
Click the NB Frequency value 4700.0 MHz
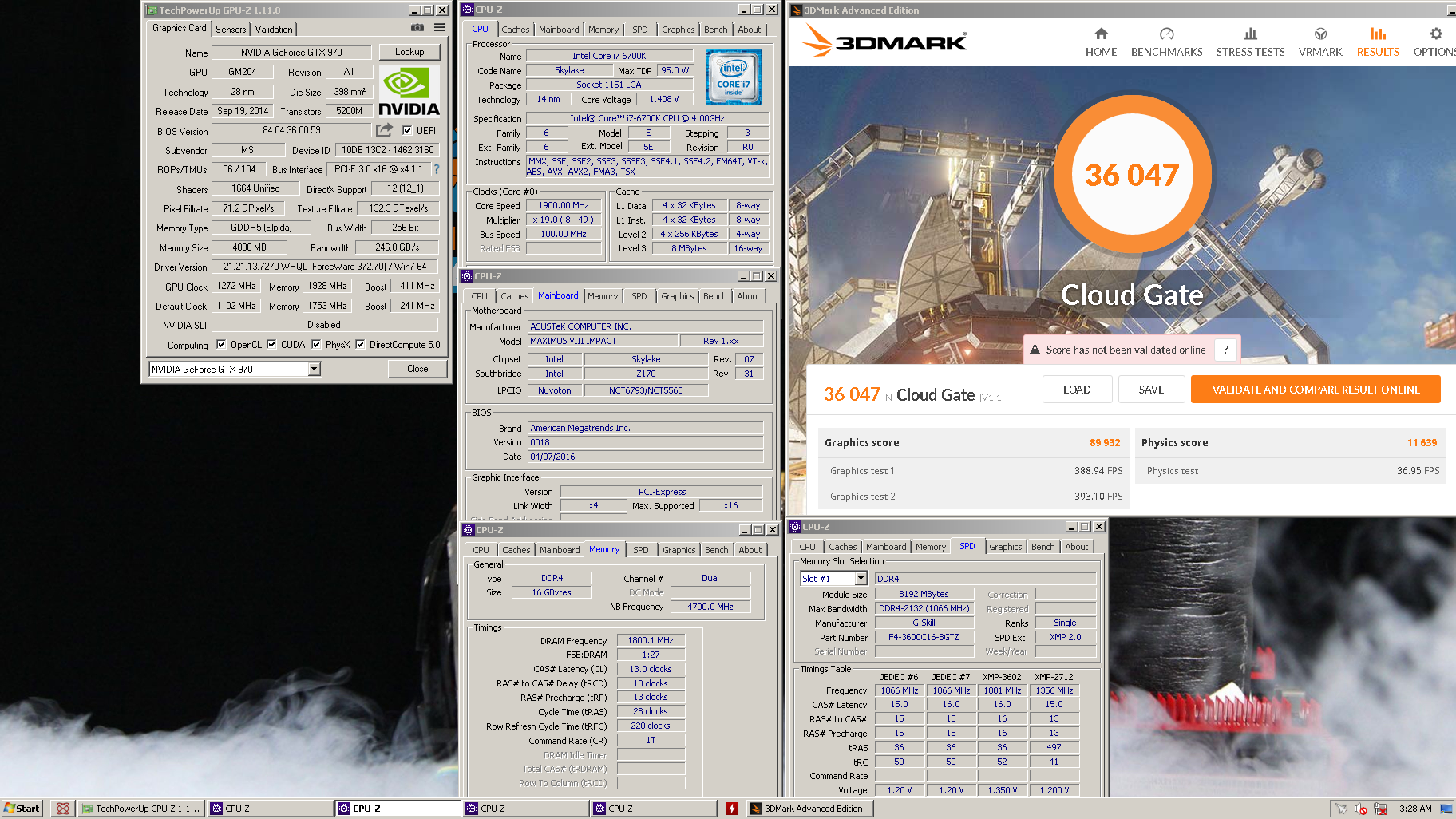pyautogui.click(x=710, y=607)
